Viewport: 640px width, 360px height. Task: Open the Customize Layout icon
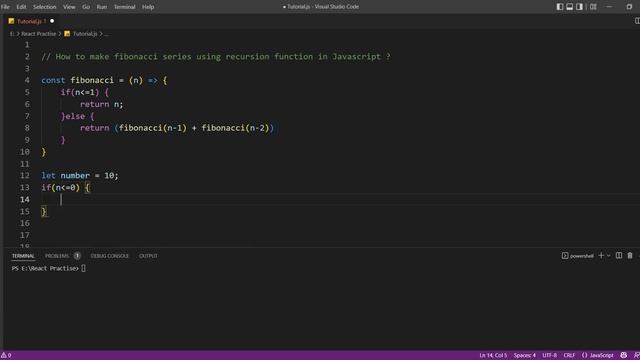(x=593, y=7)
